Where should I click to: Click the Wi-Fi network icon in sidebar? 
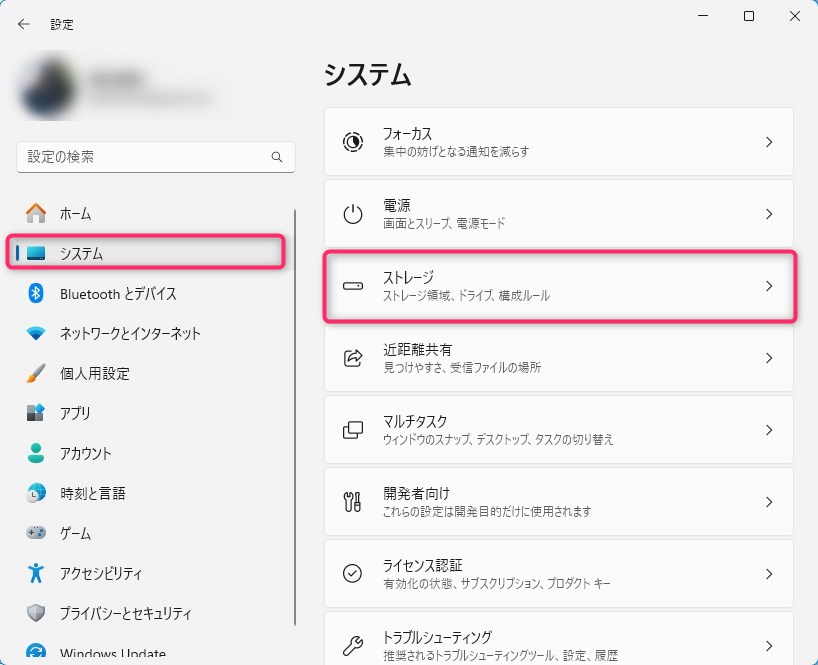(x=36, y=333)
